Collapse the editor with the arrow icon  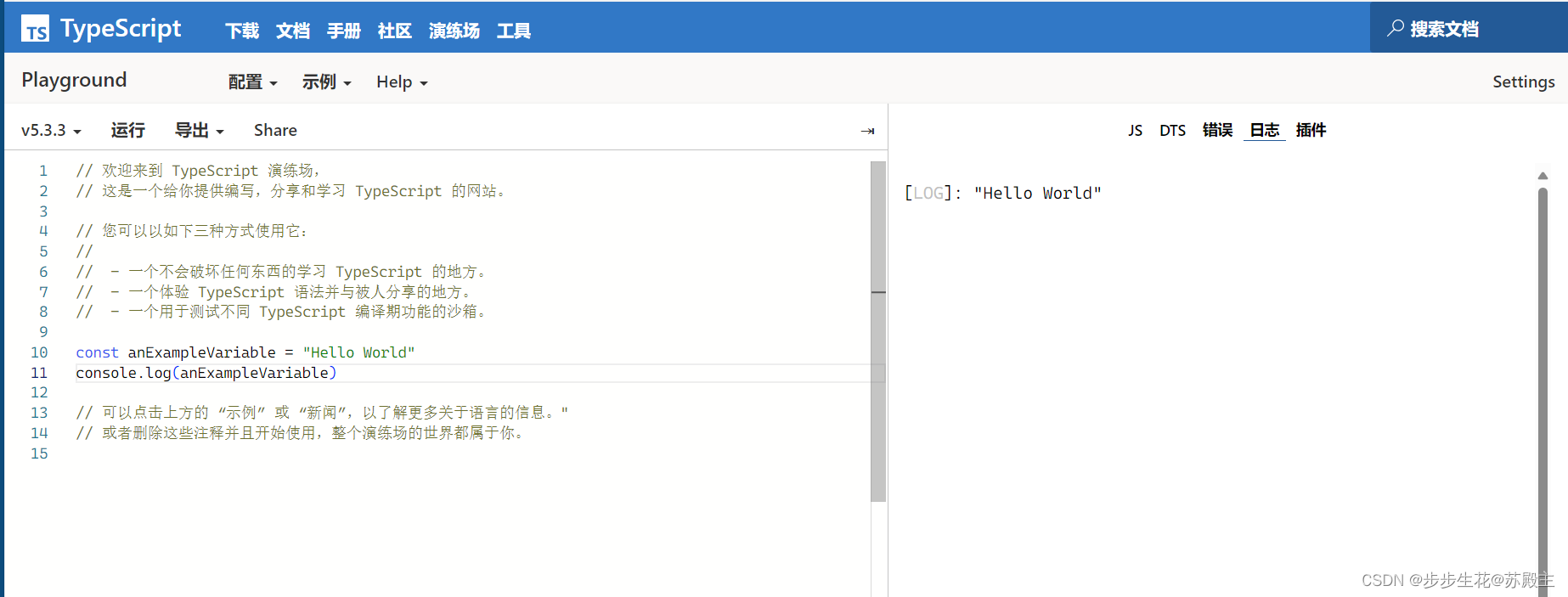(x=867, y=131)
